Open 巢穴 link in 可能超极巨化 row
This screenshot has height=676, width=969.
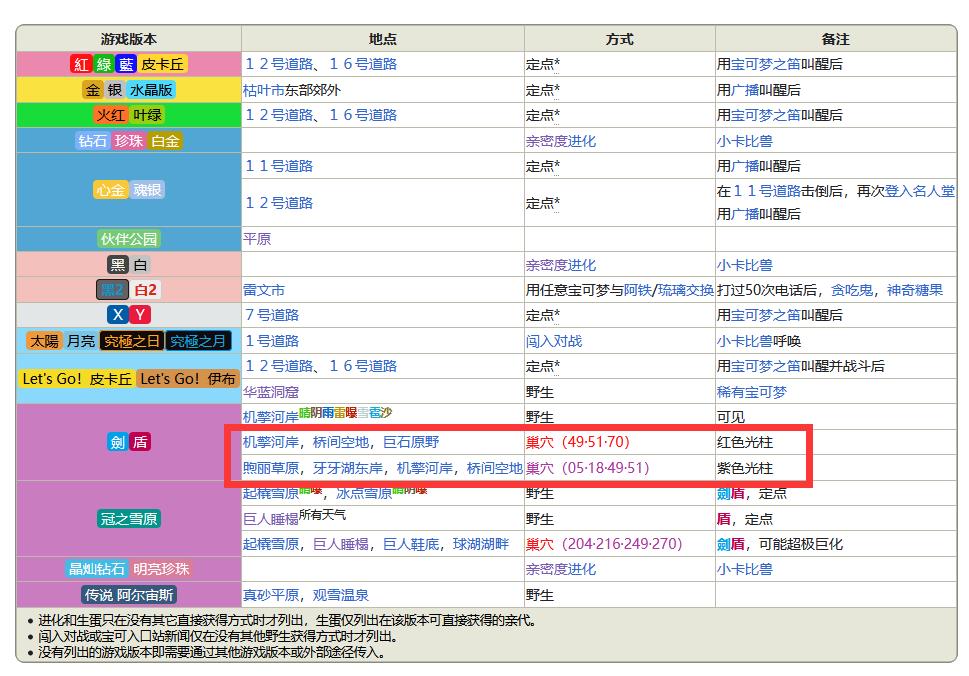540,544
